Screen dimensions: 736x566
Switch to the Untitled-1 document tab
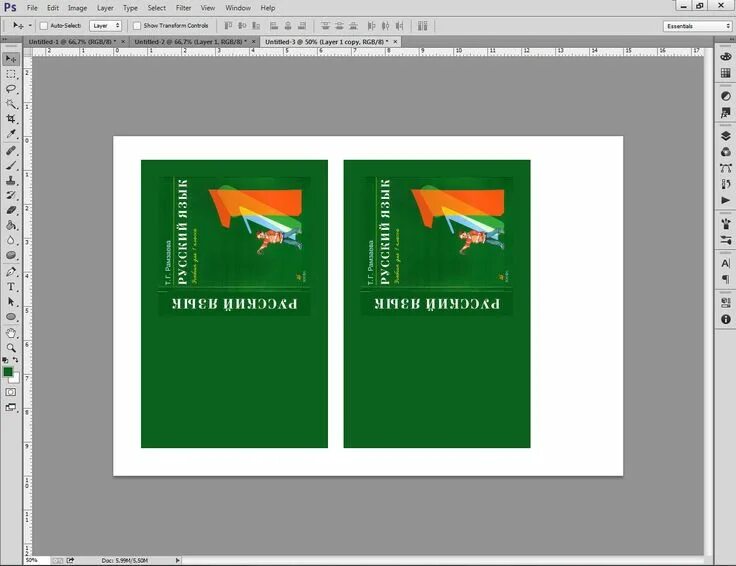(72, 42)
